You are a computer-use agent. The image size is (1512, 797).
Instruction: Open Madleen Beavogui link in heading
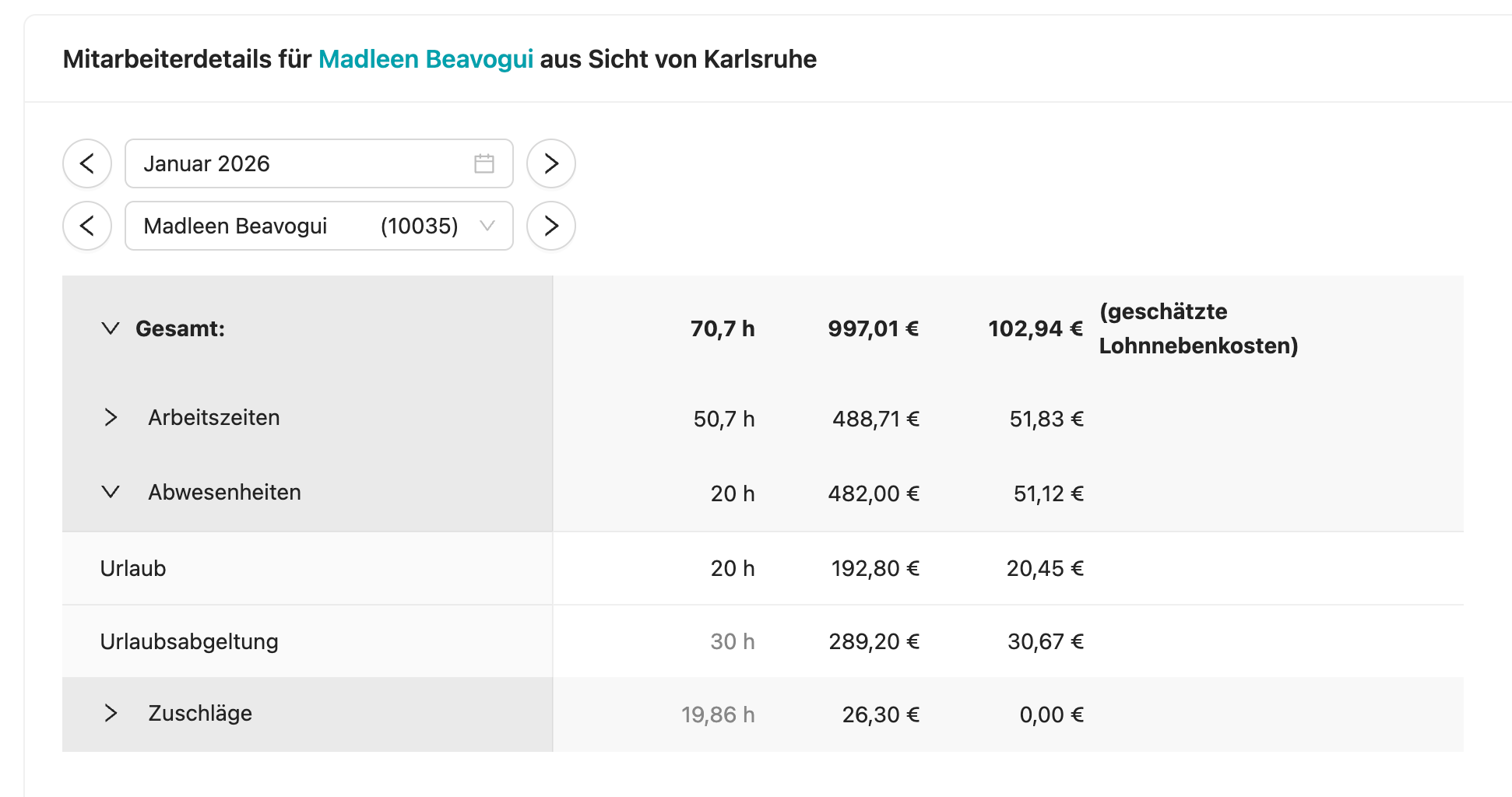(x=426, y=59)
